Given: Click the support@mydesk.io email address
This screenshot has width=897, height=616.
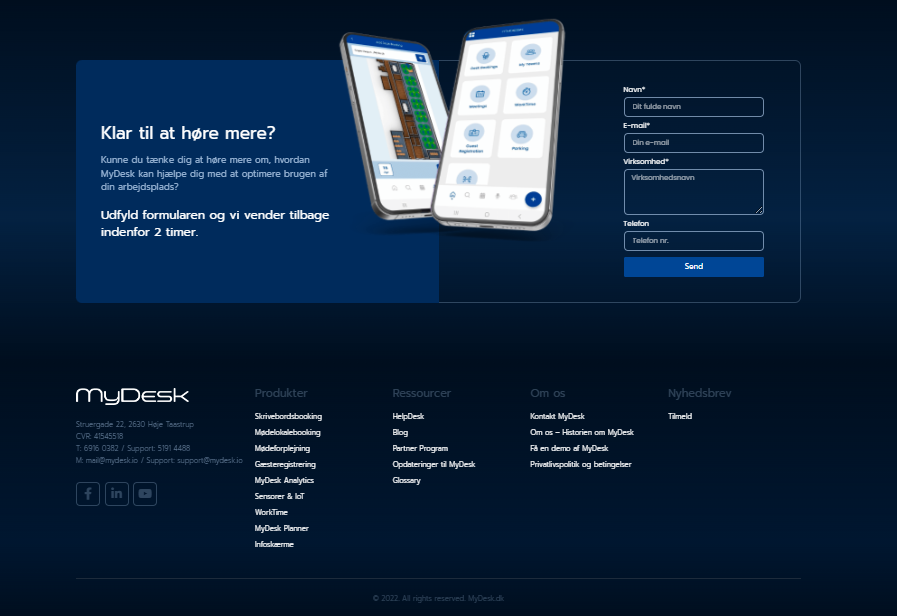Looking at the screenshot, I should click(x=209, y=460).
